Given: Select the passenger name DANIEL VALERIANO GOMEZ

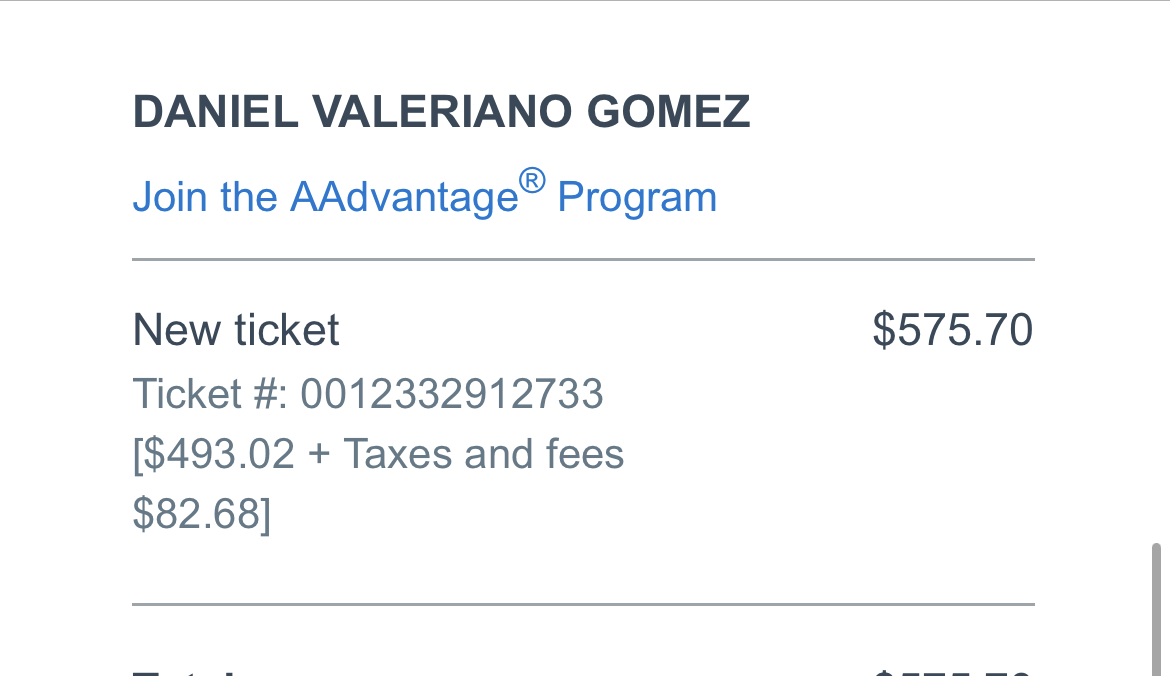Looking at the screenshot, I should [441, 112].
